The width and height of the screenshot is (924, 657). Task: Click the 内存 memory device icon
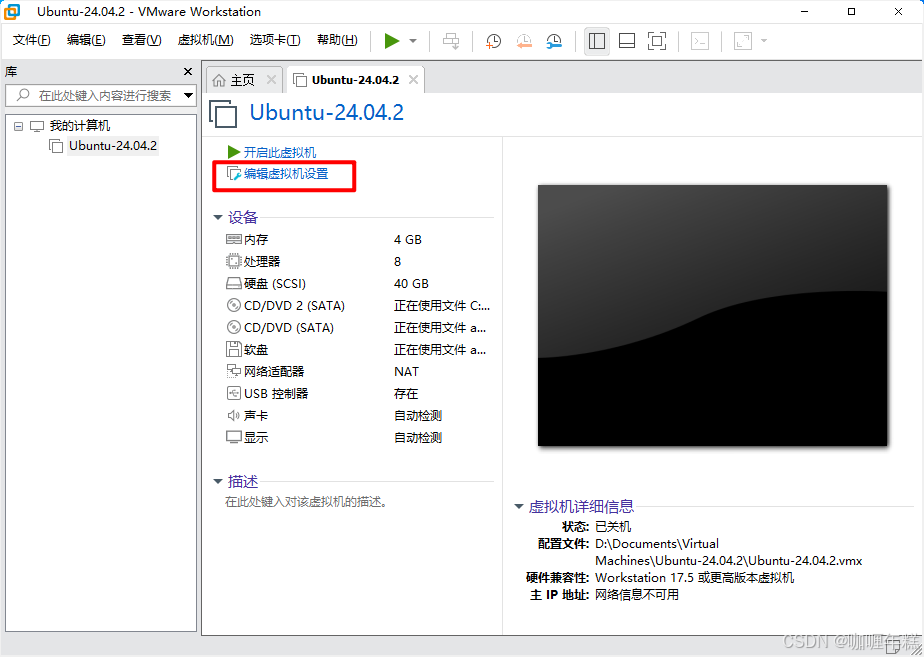tap(233, 239)
